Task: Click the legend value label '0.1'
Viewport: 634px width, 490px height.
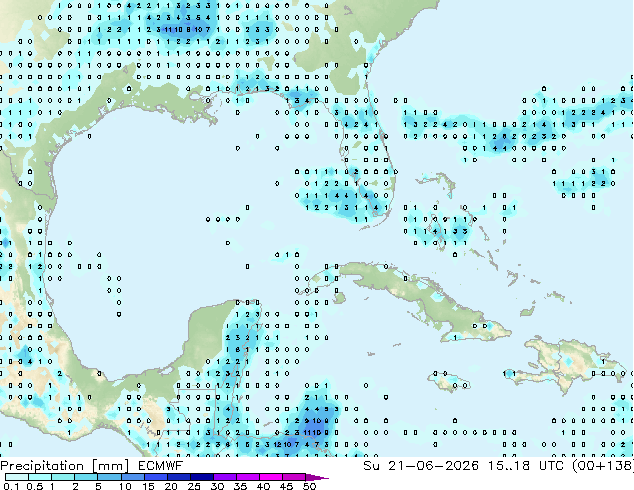Action: pos(11,486)
